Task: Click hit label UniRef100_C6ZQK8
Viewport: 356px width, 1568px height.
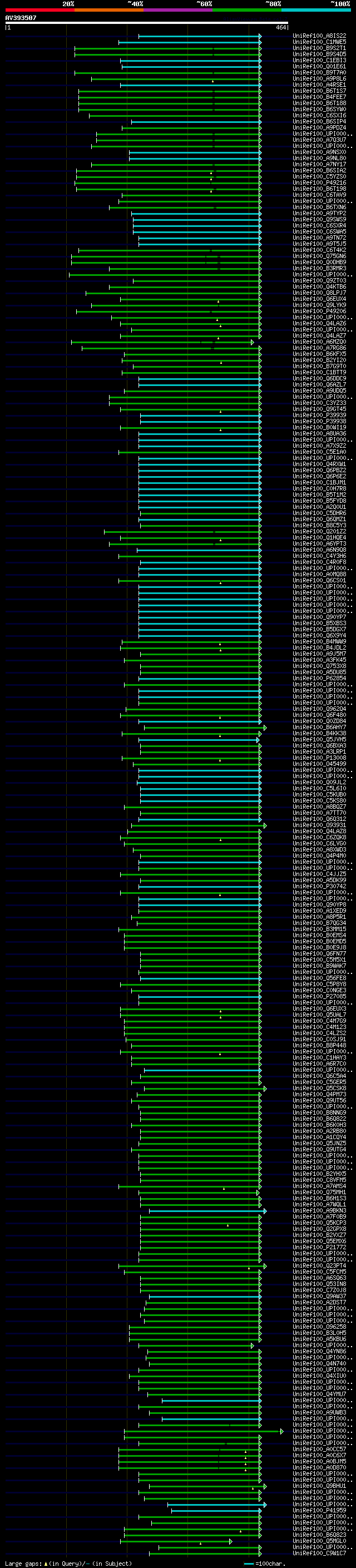Action: coord(319,838)
